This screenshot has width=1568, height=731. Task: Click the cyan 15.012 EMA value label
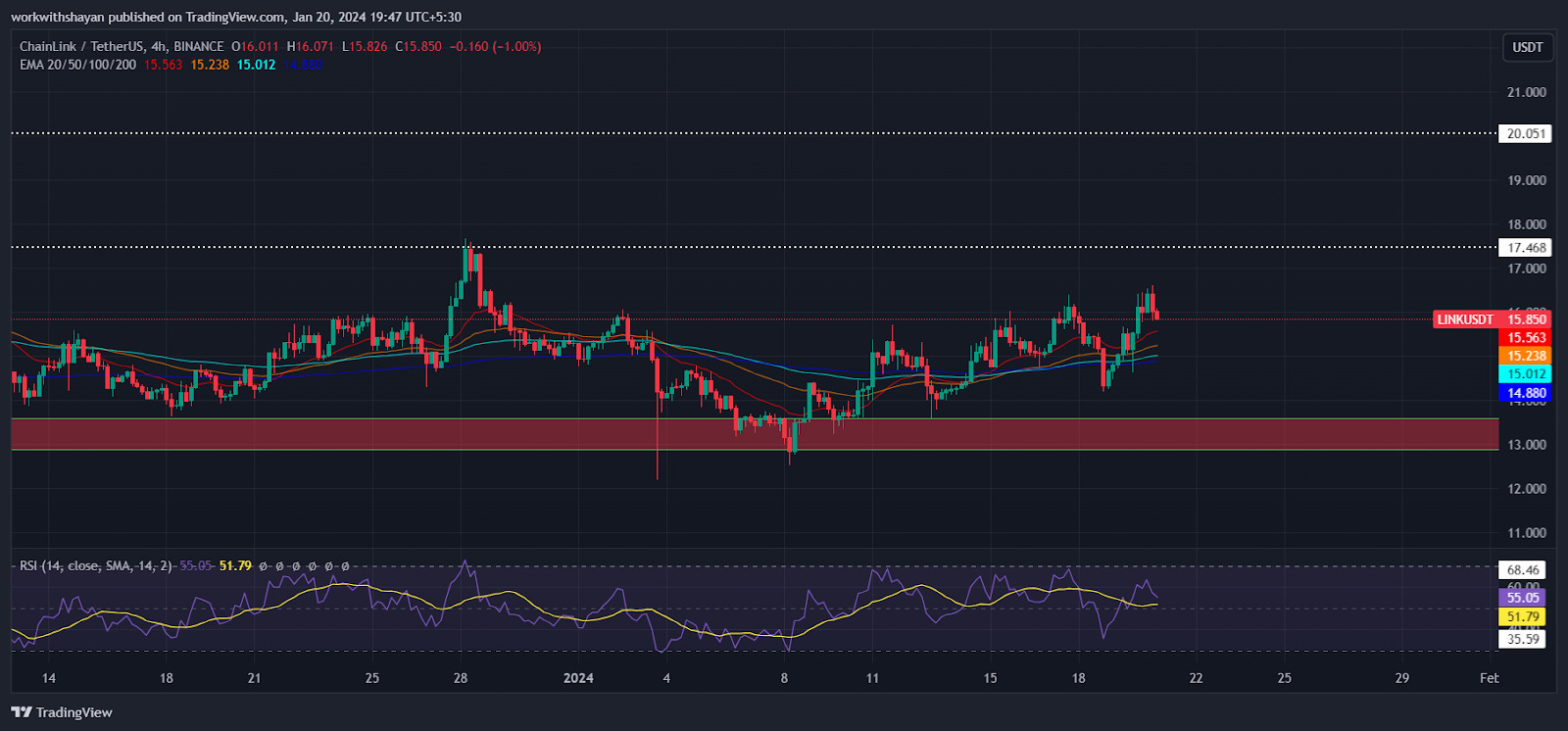(x=1526, y=374)
